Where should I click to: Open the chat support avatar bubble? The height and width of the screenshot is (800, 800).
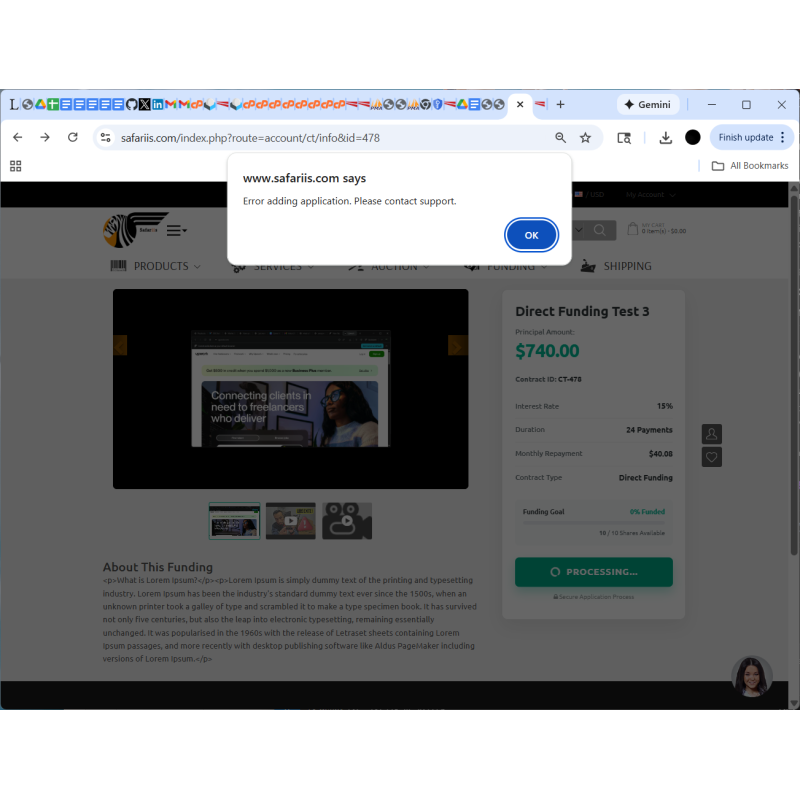(751, 677)
